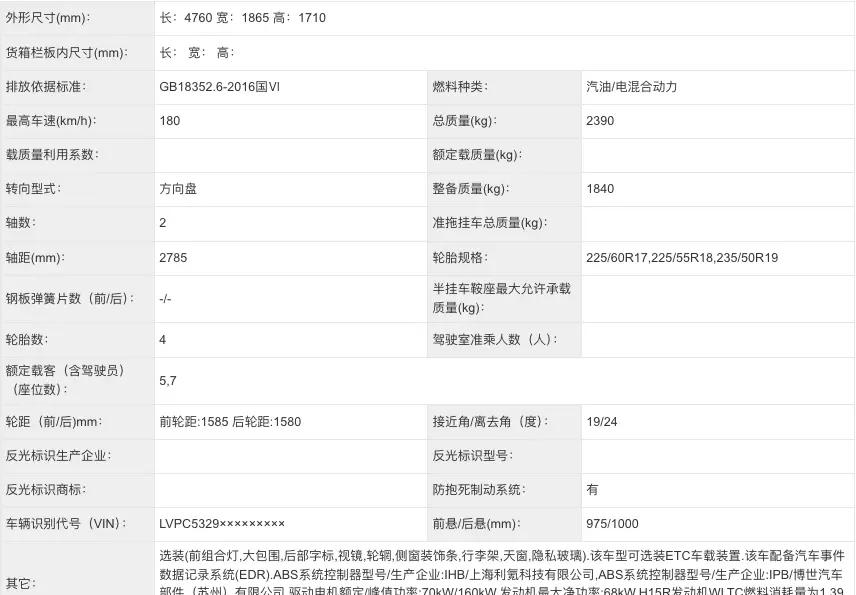Select the 反光标识商标 label

[x=46, y=490]
